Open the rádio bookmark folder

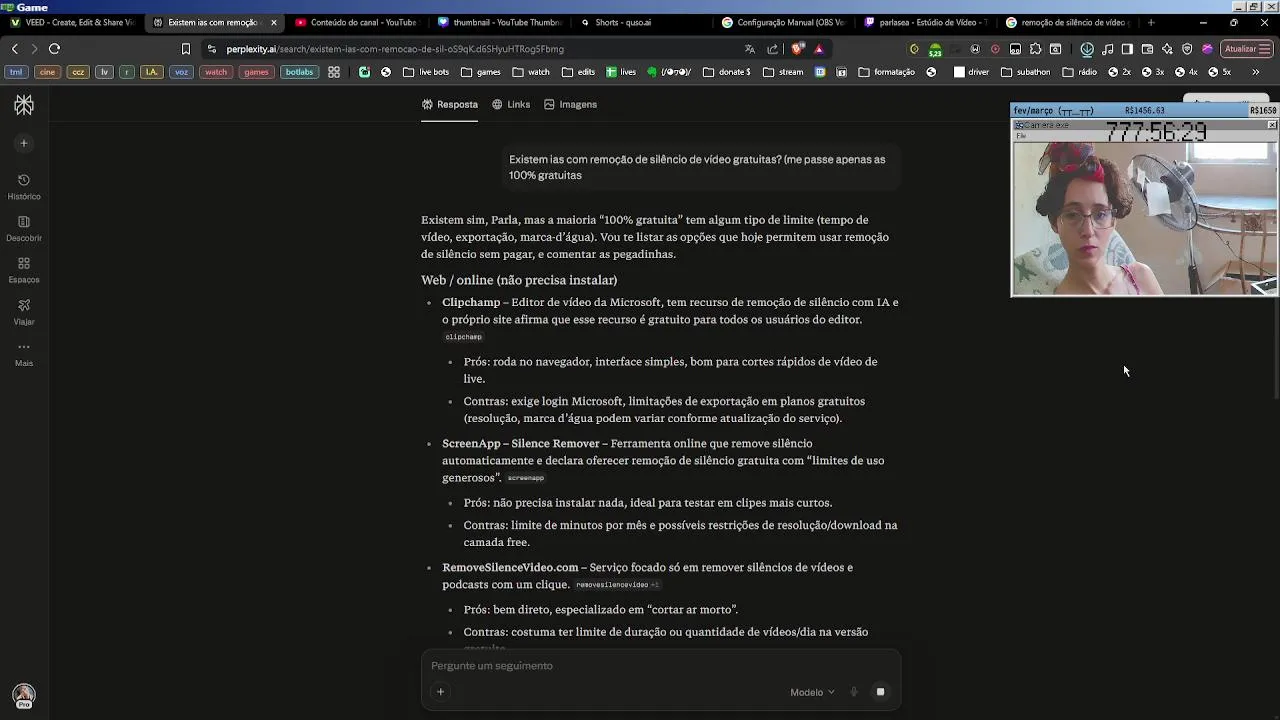tap(1079, 72)
